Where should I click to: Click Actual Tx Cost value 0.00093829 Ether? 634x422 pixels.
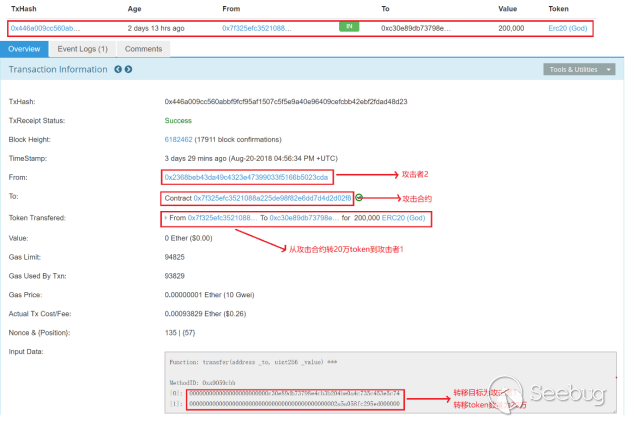(205, 314)
